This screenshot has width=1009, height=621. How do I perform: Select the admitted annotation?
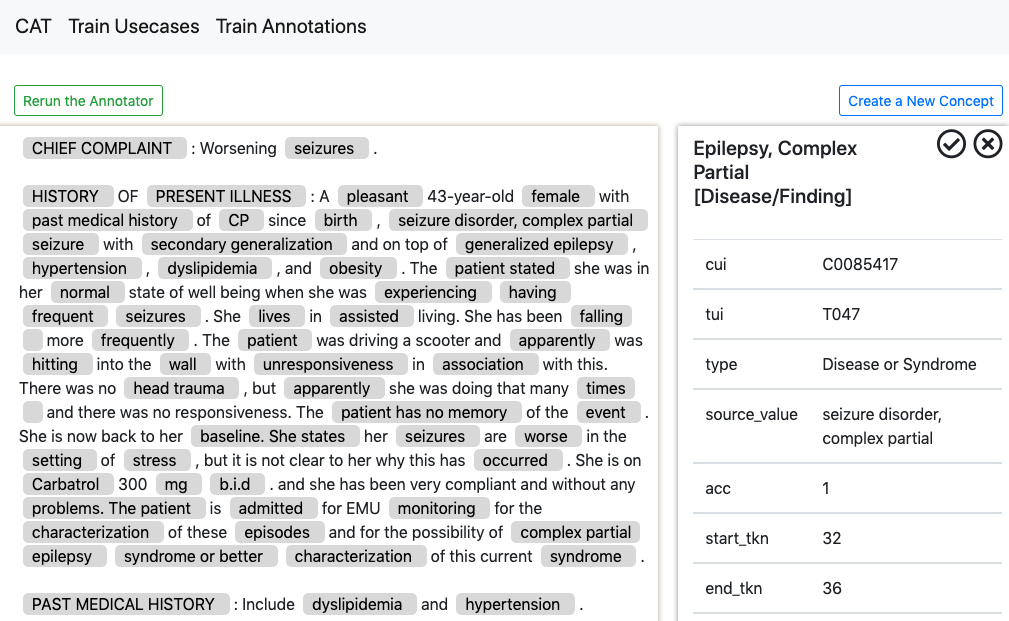point(273,508)
